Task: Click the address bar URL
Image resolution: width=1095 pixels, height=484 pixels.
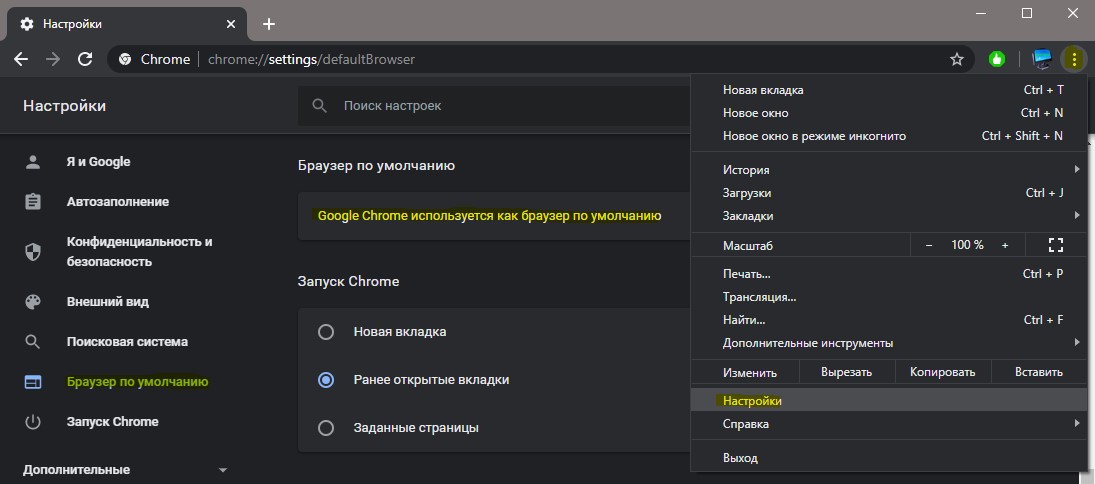Action: pyautogui.click(x=311, y=59)
